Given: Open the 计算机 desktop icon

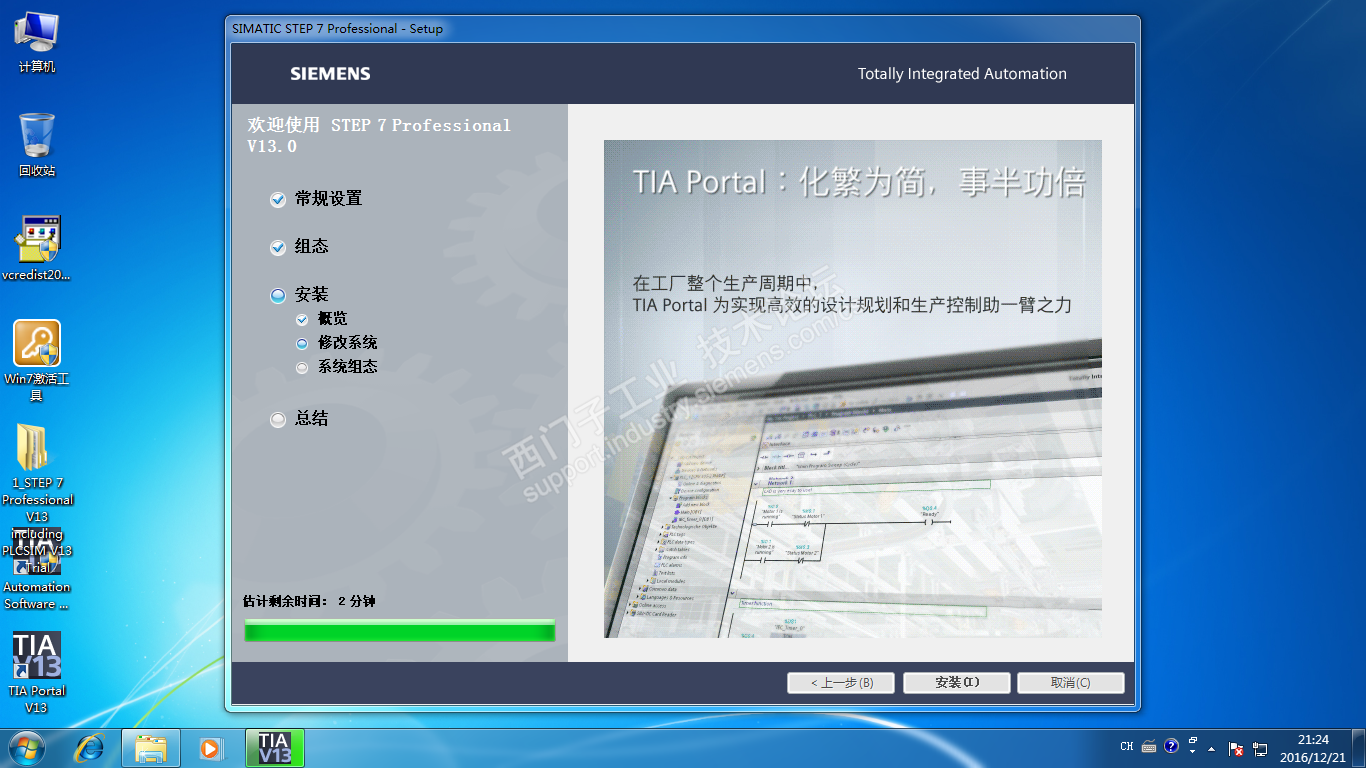Looking at the screenshot, I should pos(37,41).
